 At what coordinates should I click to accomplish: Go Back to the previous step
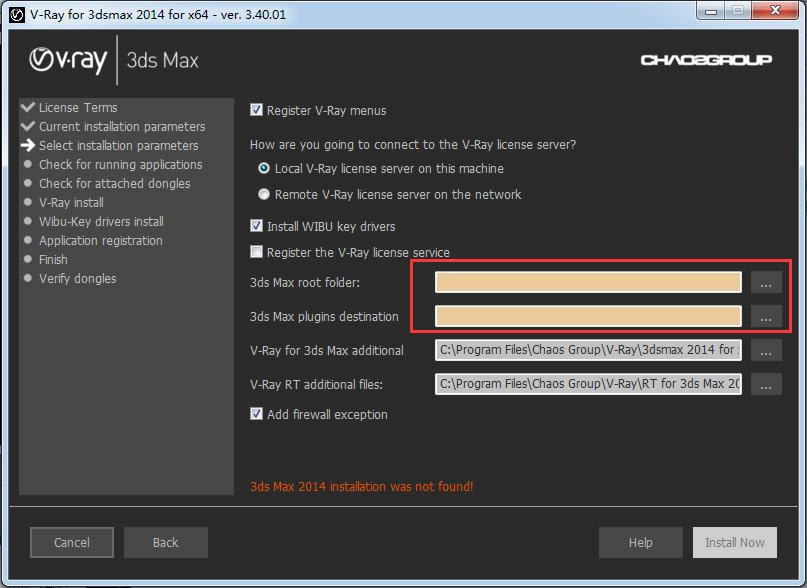pos(166,542)
